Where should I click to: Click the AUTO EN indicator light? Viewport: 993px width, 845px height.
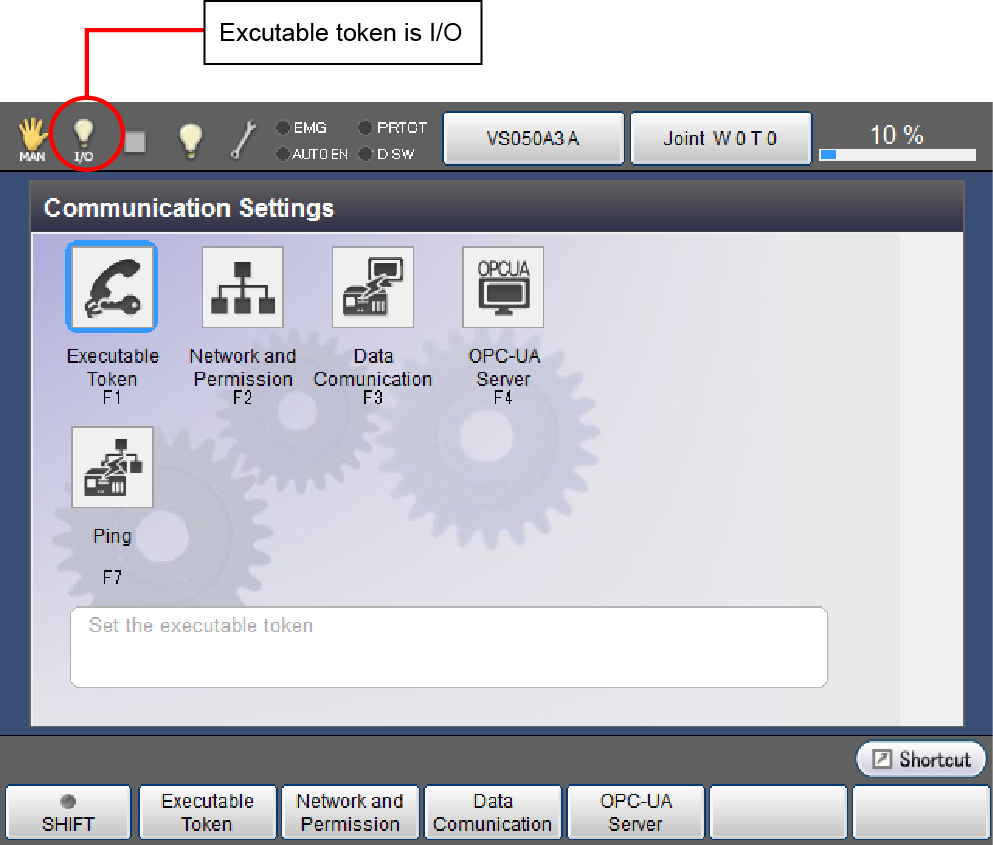[283, 154]
